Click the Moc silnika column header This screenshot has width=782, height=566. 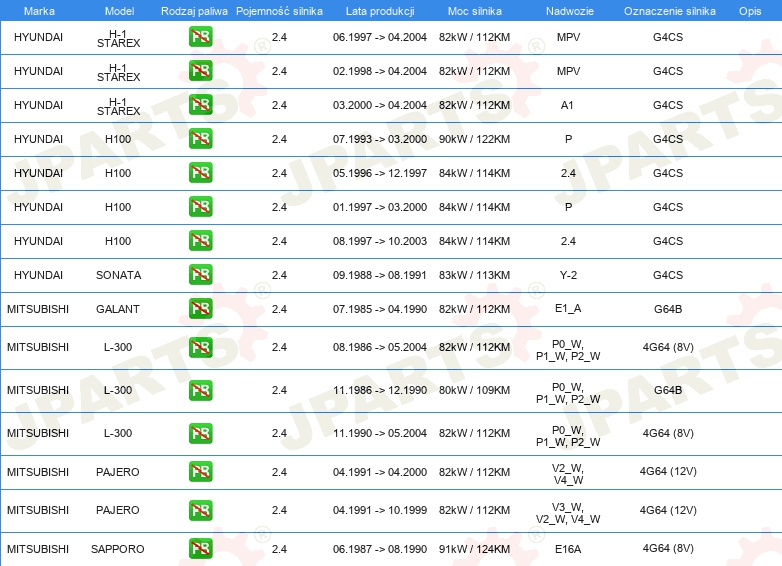(x=475, y=11)
